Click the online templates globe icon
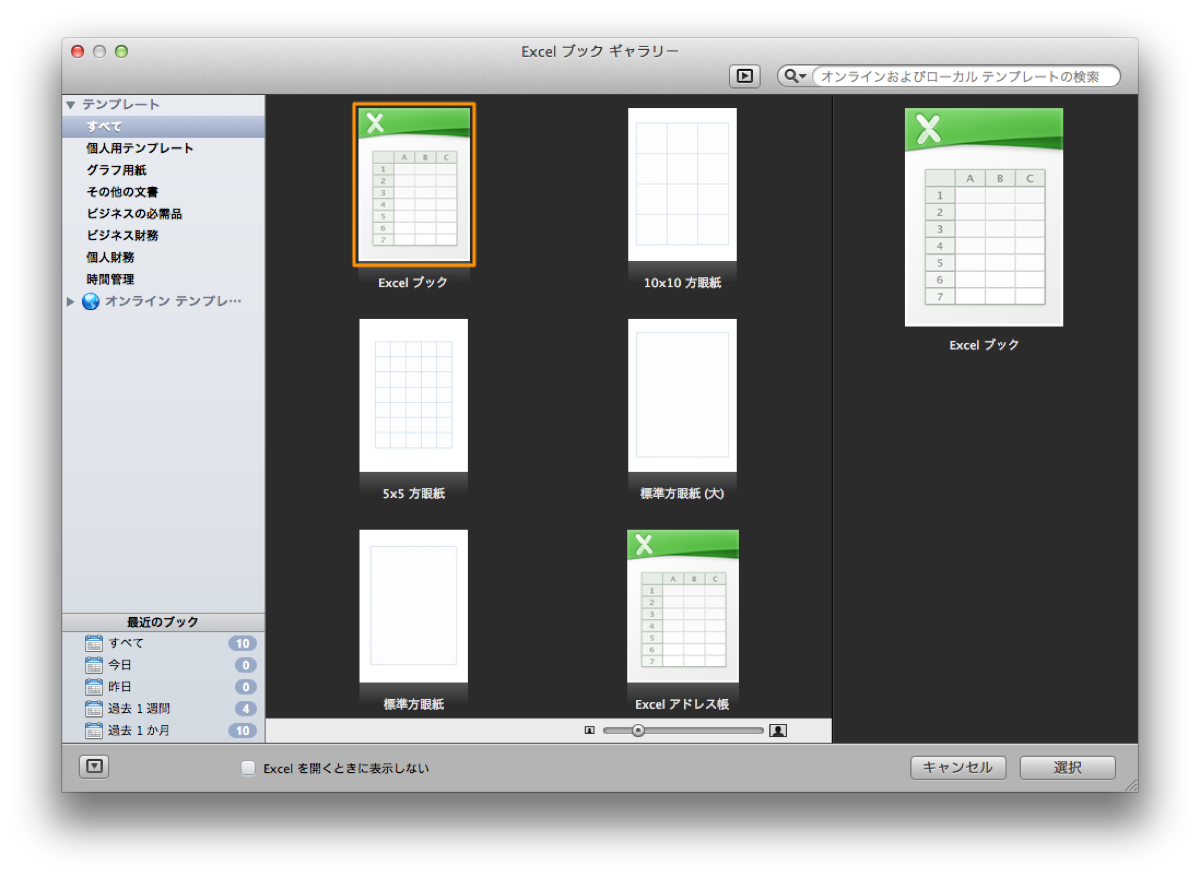Viewport: 1200px width, 878px height. pos(91,301)
